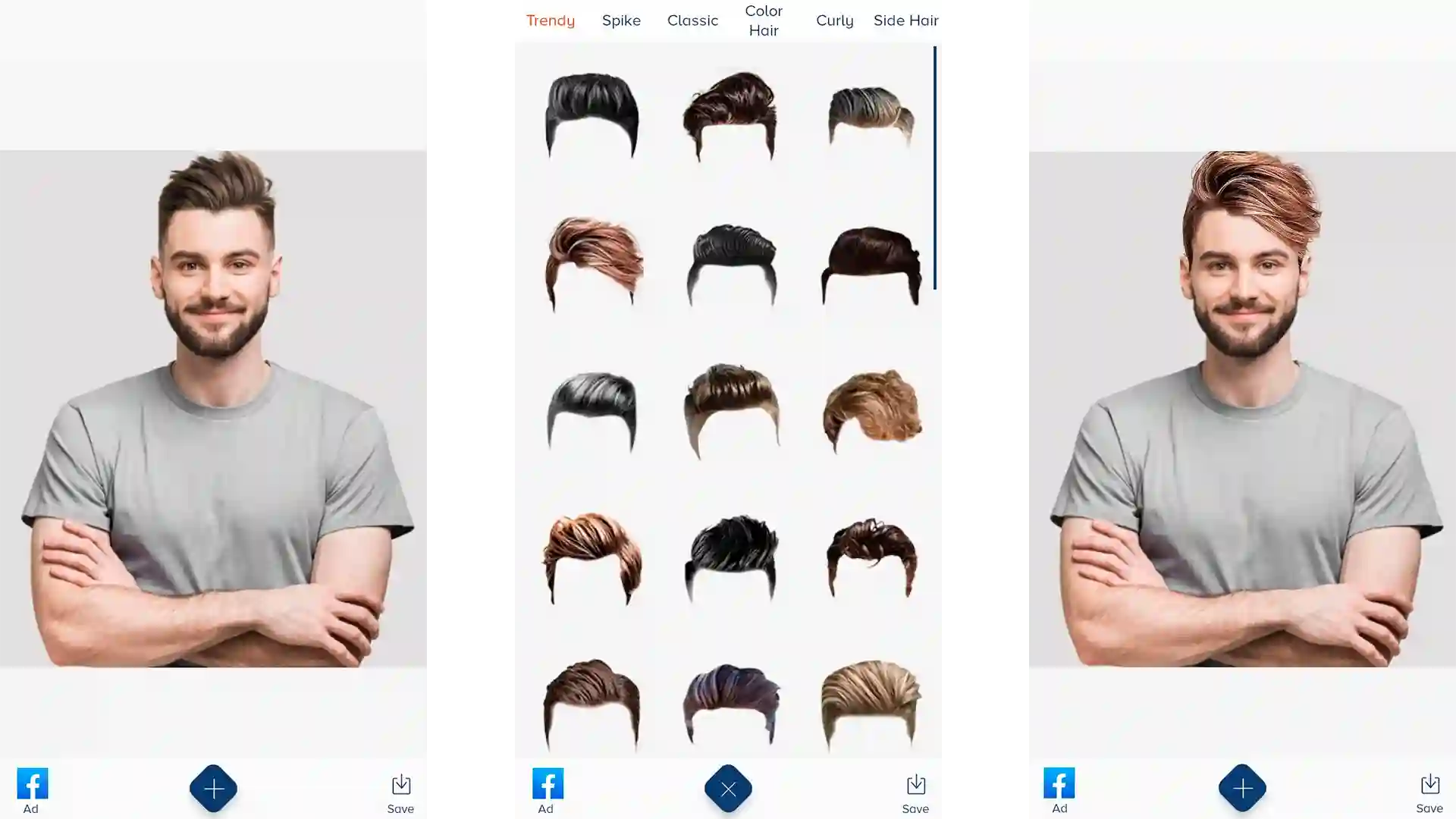The height and width of the screenshot is (819, 1456).
Task: Click the blue plus Add icon left
Action: [x=213, y=789]
